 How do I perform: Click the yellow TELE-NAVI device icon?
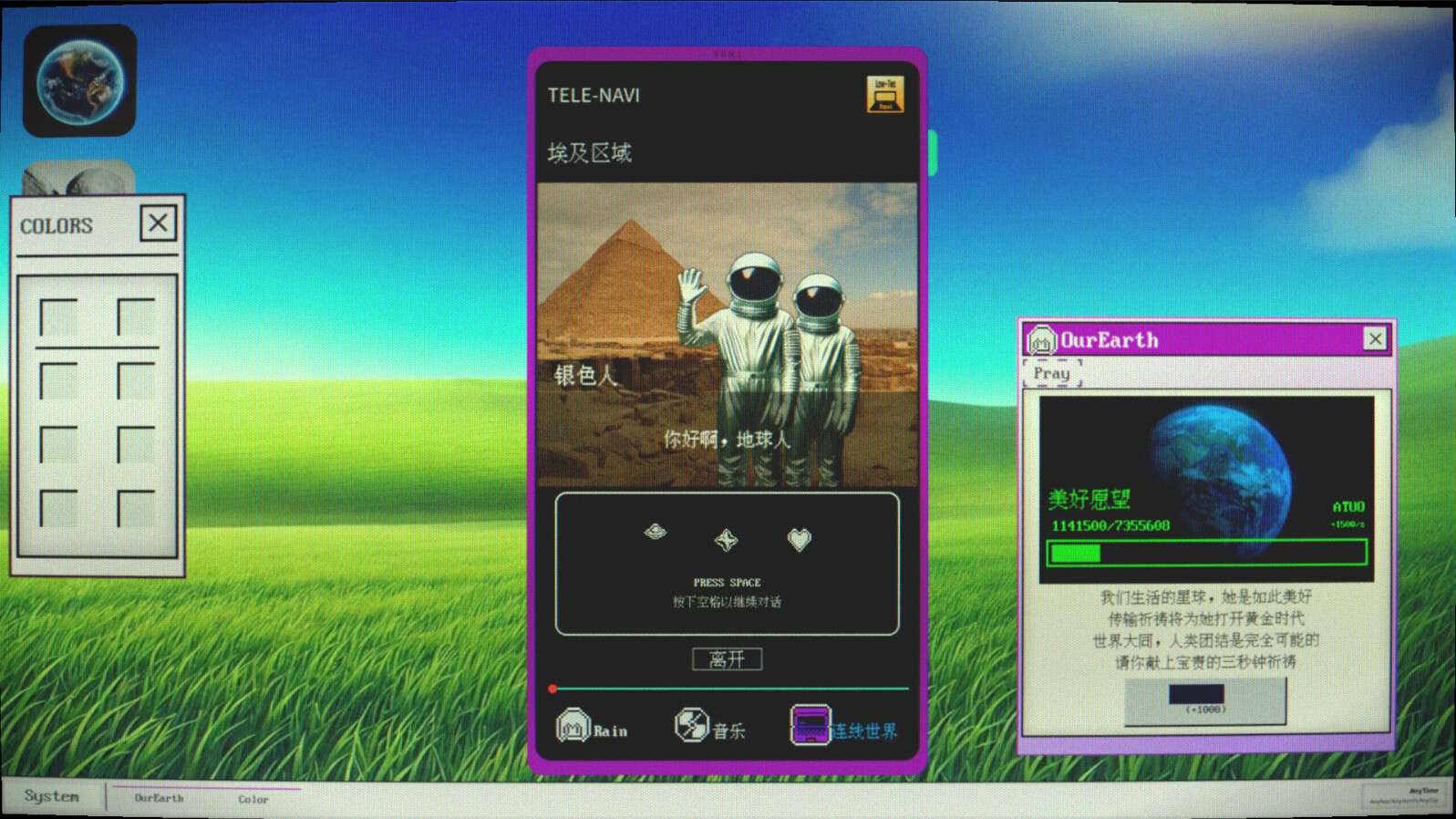click(884, 94)
